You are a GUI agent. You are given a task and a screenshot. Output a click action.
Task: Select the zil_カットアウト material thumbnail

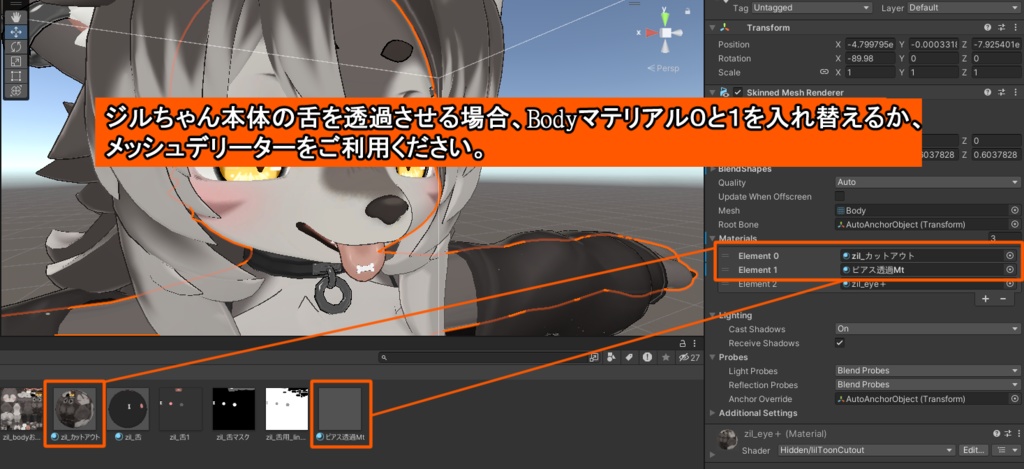tap(74, 409)
